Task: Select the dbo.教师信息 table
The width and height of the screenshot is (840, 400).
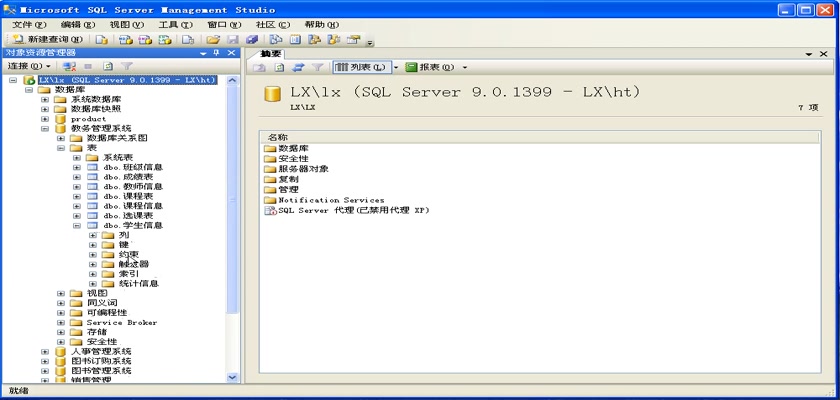Action: pyautogui.click(x=133, y=186)
